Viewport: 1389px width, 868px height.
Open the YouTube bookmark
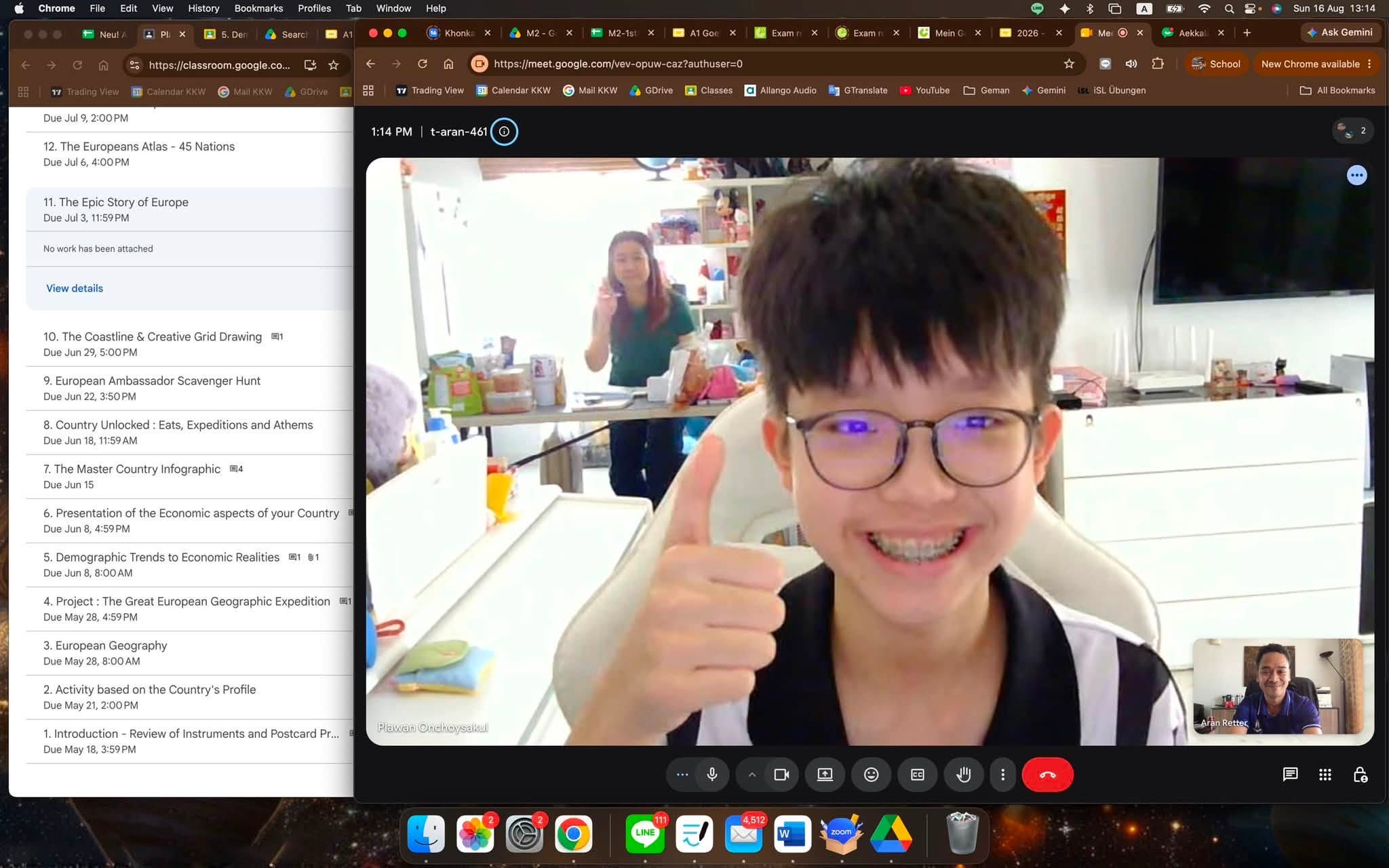point(924,90)
